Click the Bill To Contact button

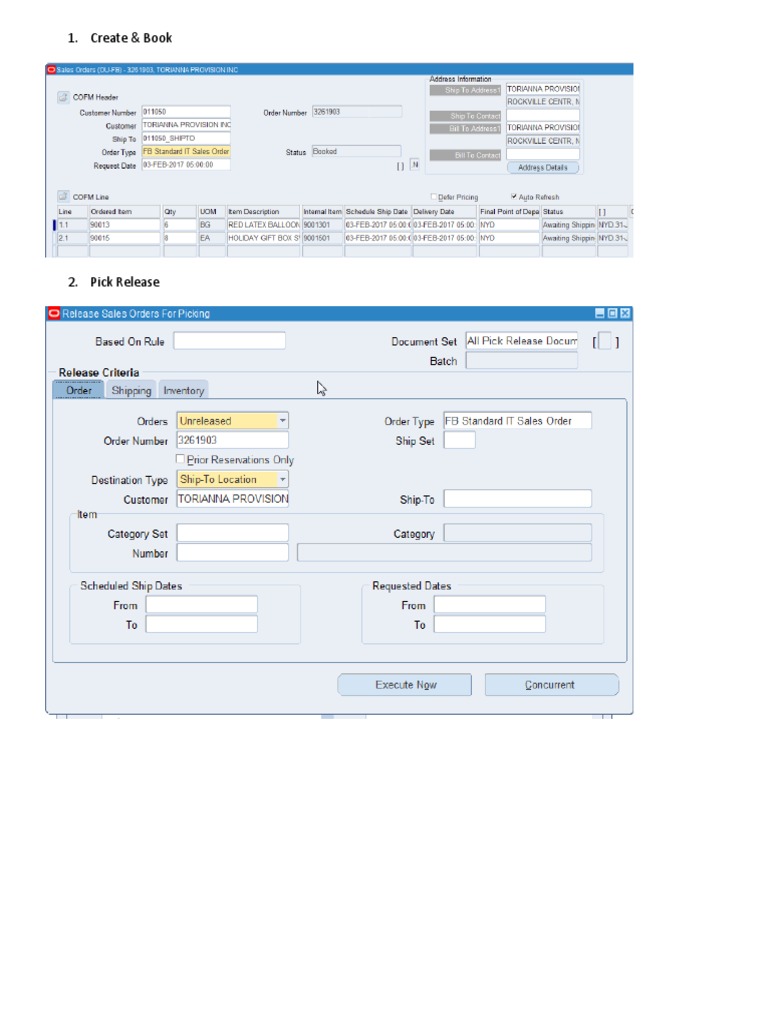pos(465,155)
